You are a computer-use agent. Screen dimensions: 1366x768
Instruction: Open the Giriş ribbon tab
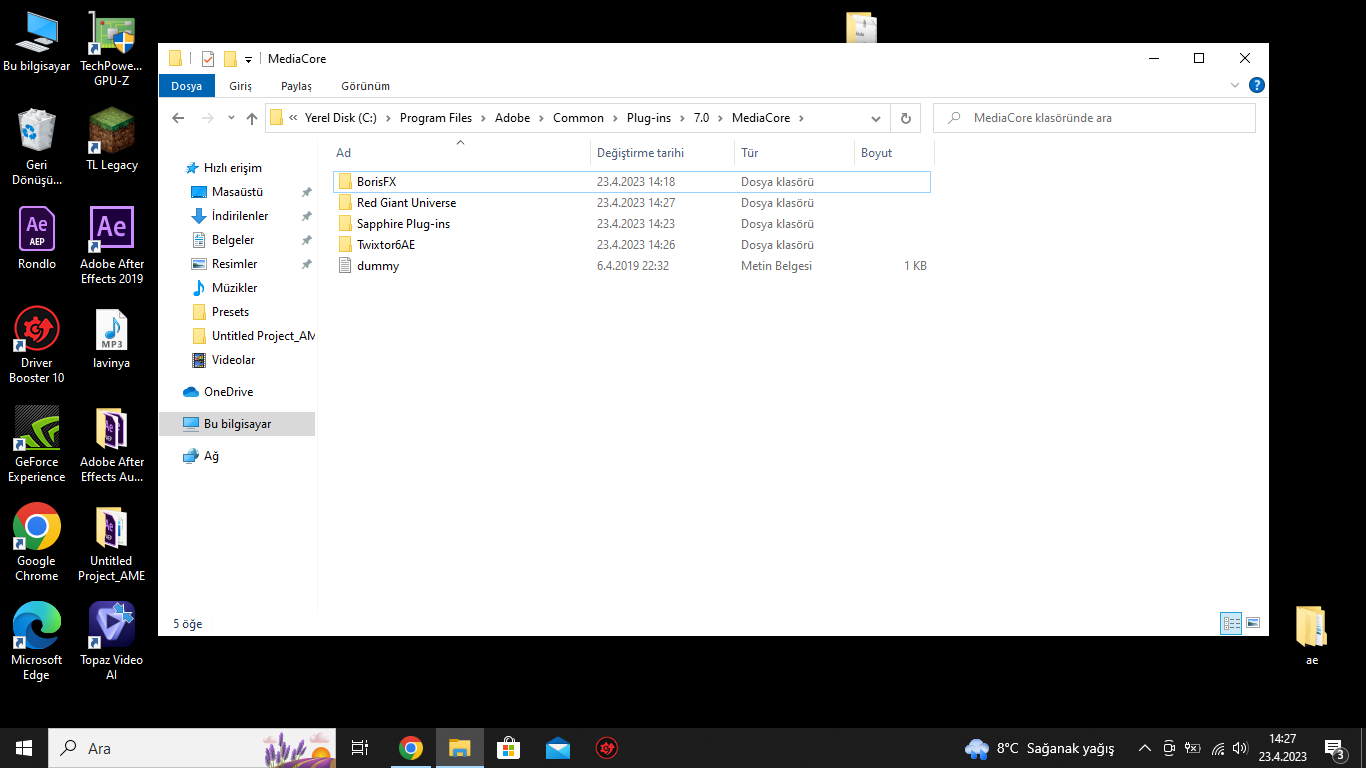(x=241, y=86)
